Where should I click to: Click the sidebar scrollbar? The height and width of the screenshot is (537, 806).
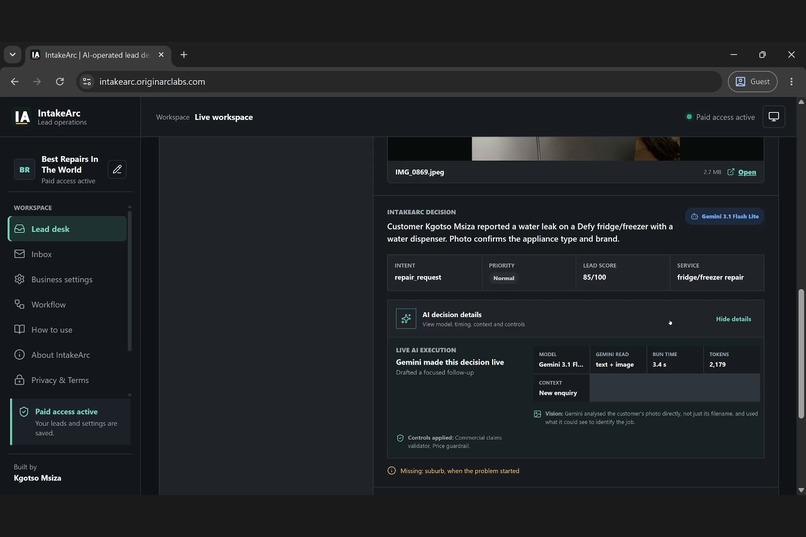[x=130, y=280]
